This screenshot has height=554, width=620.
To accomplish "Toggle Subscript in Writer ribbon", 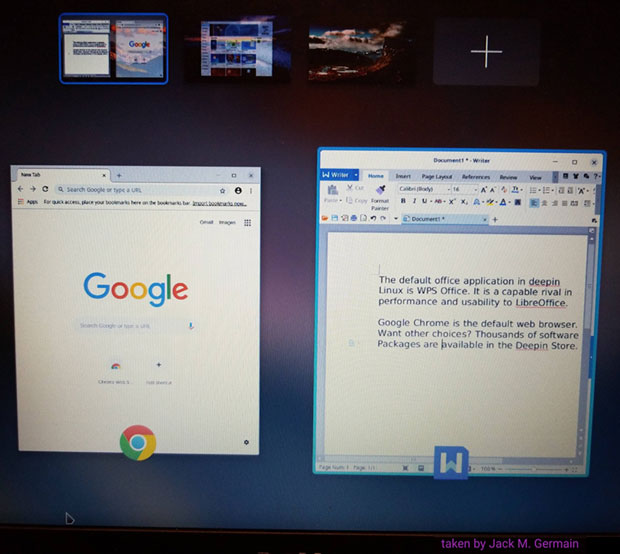I will click(x=465, y=202).
